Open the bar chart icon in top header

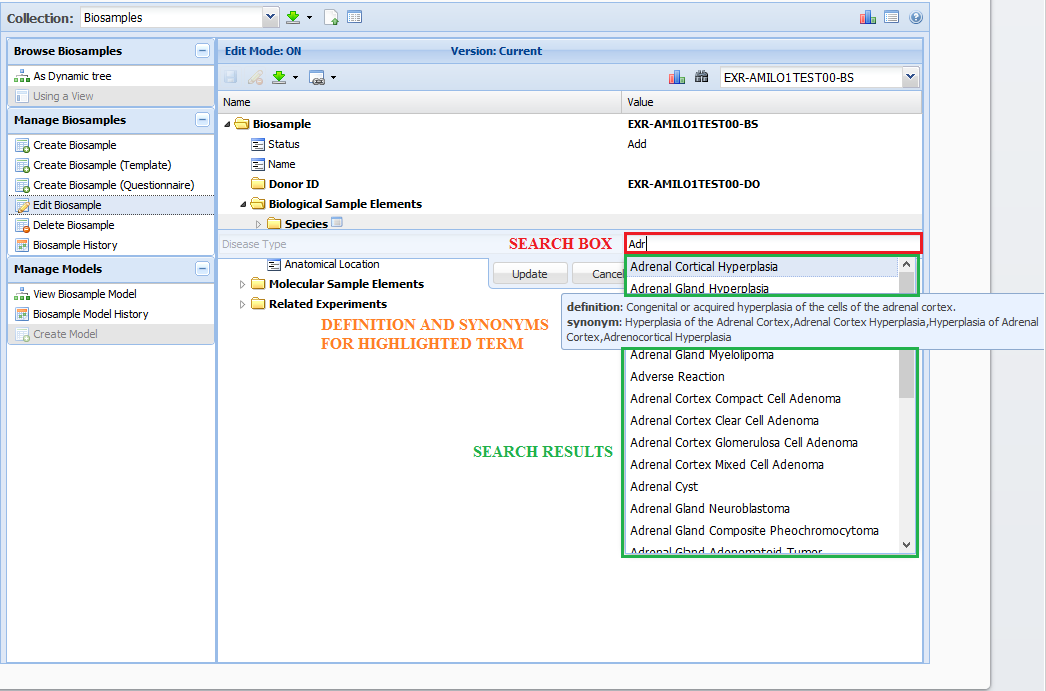868,17
